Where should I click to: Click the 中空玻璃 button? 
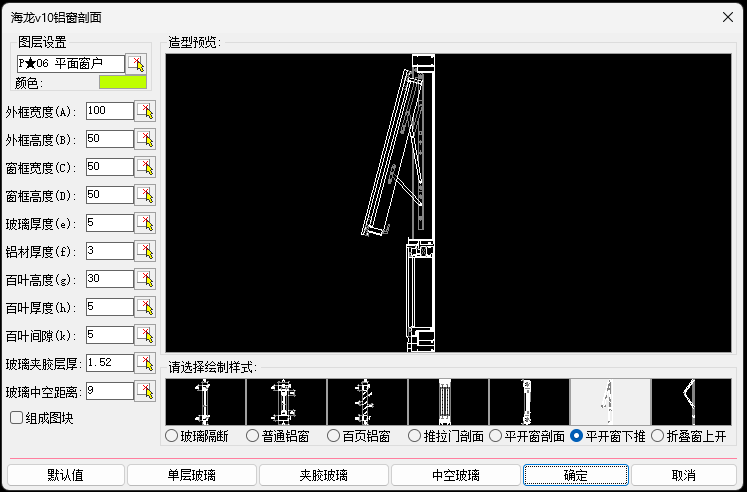(x=455, y=475)
